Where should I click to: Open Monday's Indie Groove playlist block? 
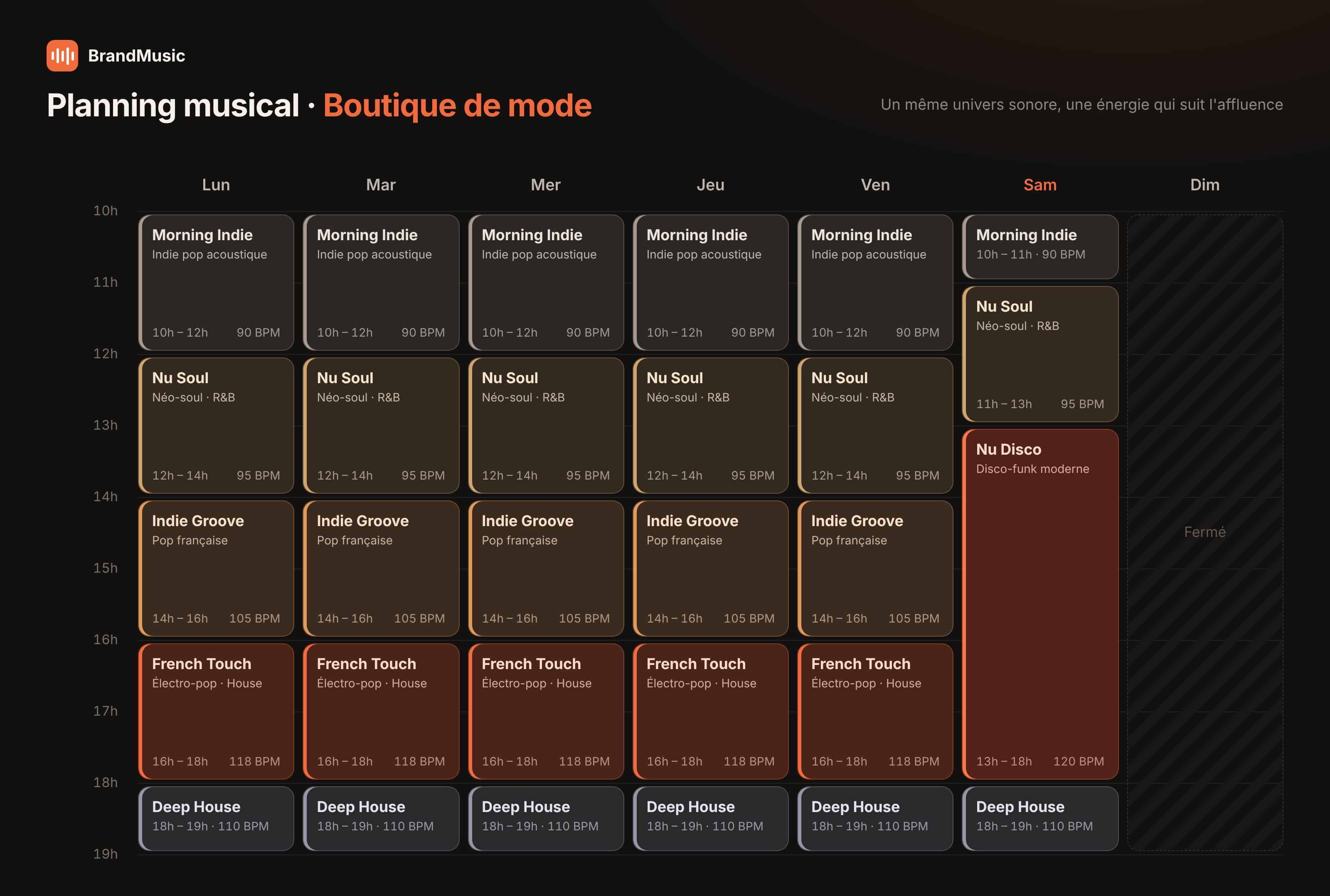(216, 568)
